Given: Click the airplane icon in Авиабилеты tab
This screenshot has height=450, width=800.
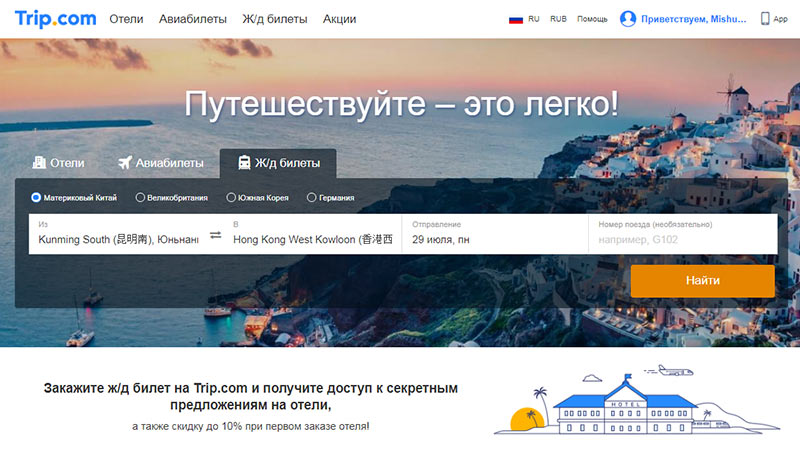Looking at the screenshot, I should 125,163.
